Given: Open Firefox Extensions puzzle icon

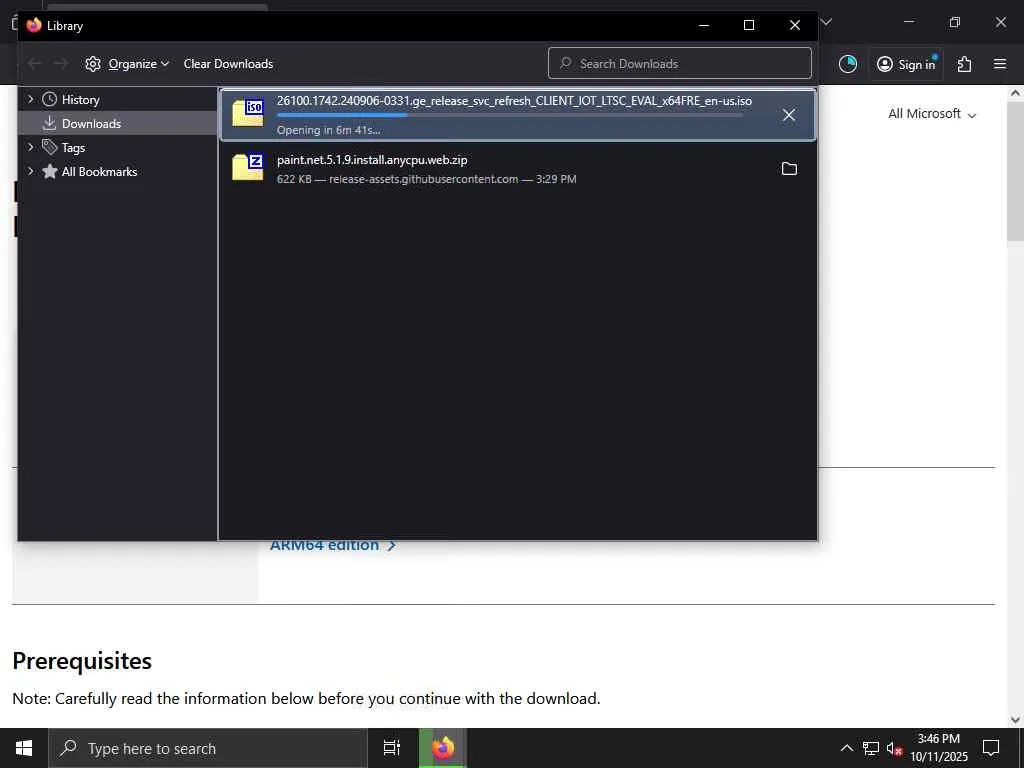Looking at the screenshot, I should pos(965,64).
